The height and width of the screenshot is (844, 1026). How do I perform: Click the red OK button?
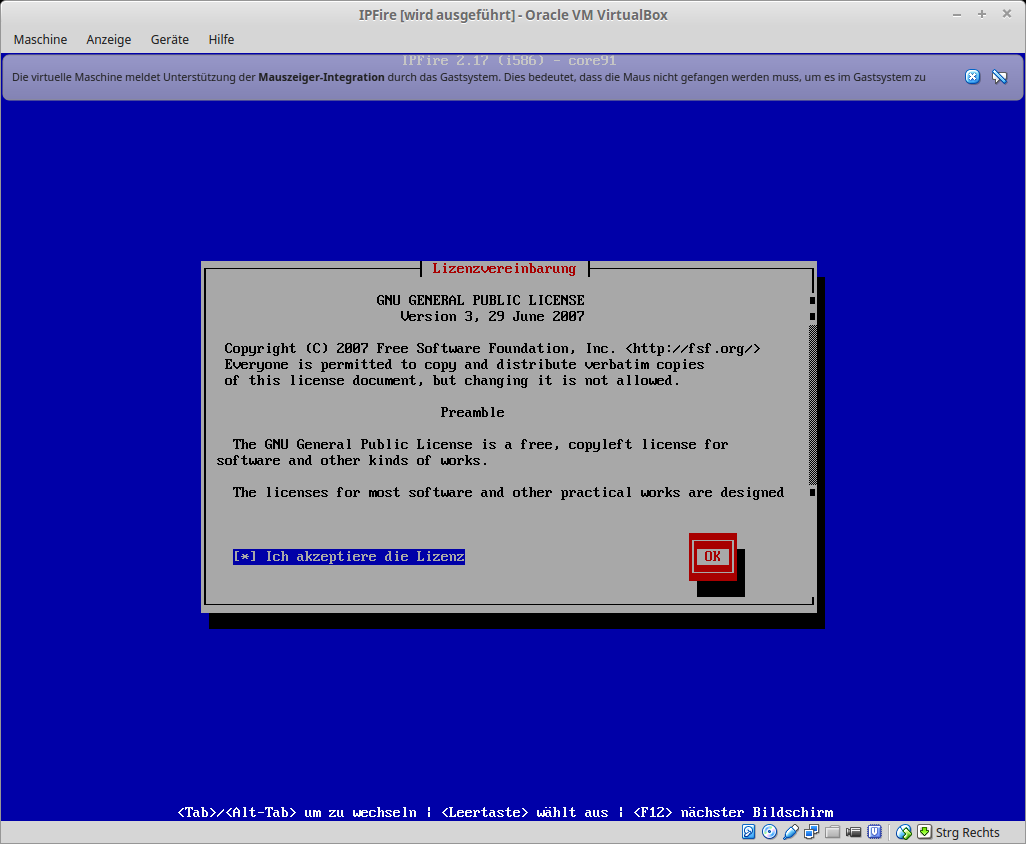tap(713, 556)
